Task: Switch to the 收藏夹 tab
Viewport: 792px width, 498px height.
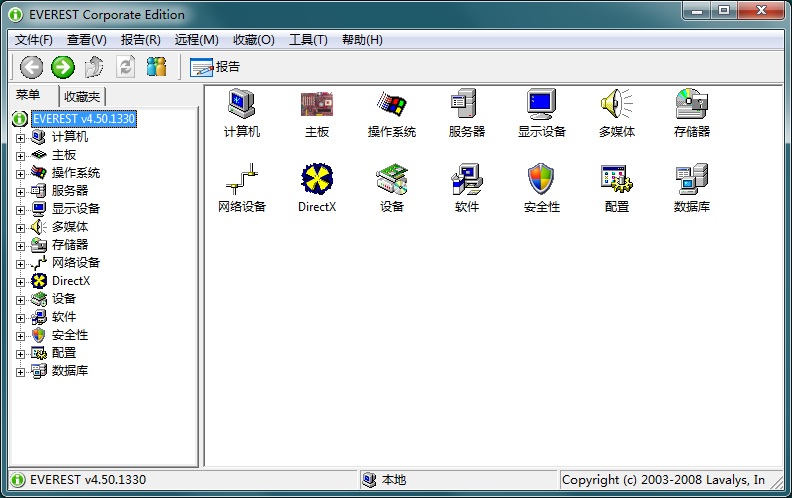Action: [82, 96]
